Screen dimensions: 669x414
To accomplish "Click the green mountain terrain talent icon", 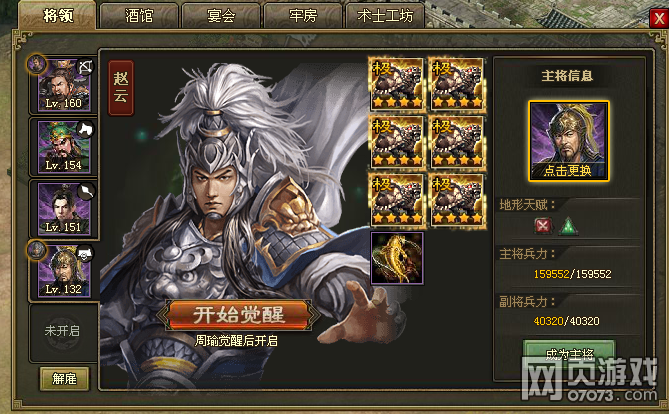I will (568, 226).
